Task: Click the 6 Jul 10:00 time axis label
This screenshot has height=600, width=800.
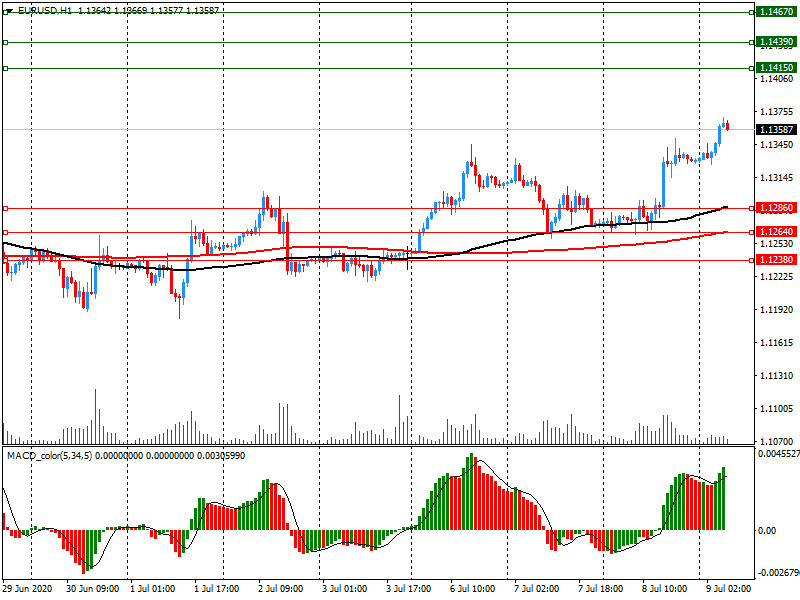Action: 472,589
